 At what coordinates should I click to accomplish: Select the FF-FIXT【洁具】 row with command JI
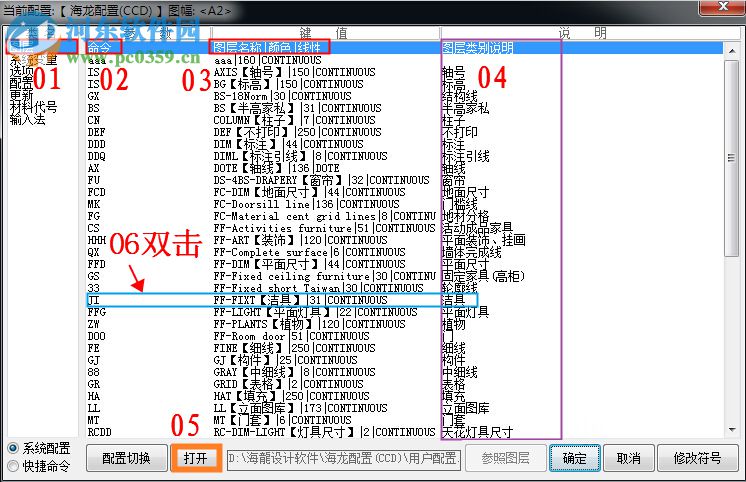[404, 300]
